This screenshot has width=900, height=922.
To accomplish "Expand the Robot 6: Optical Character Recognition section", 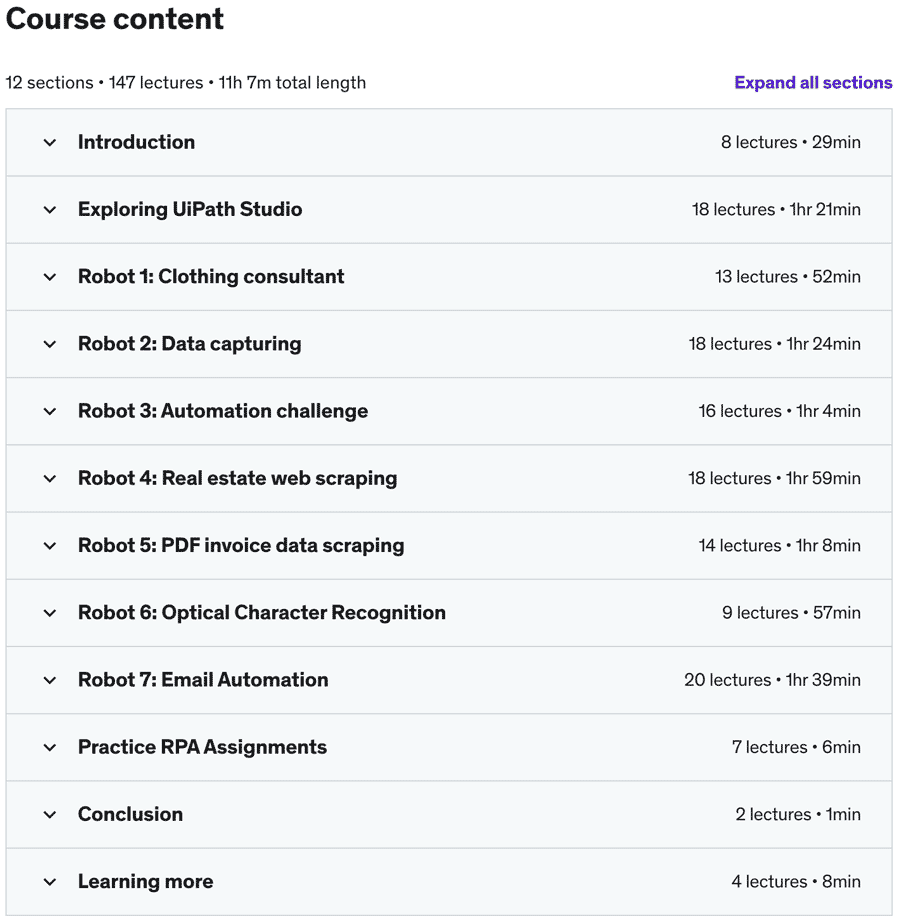I will (261, 613).
